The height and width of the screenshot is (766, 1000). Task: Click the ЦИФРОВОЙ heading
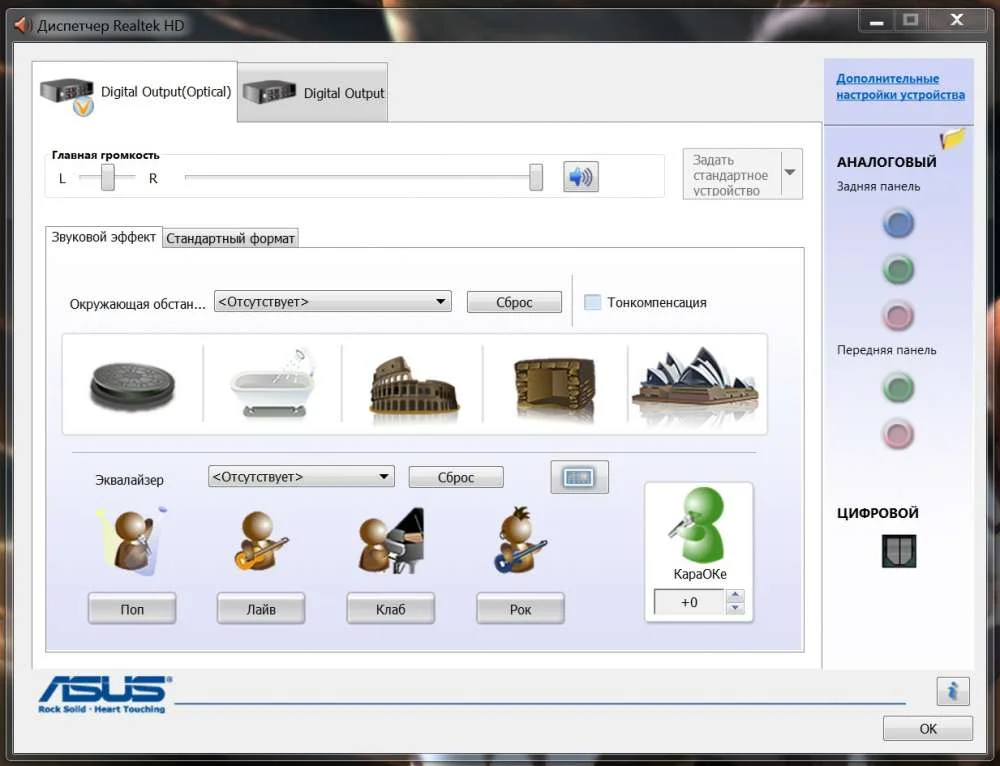(x=878, y=513)
